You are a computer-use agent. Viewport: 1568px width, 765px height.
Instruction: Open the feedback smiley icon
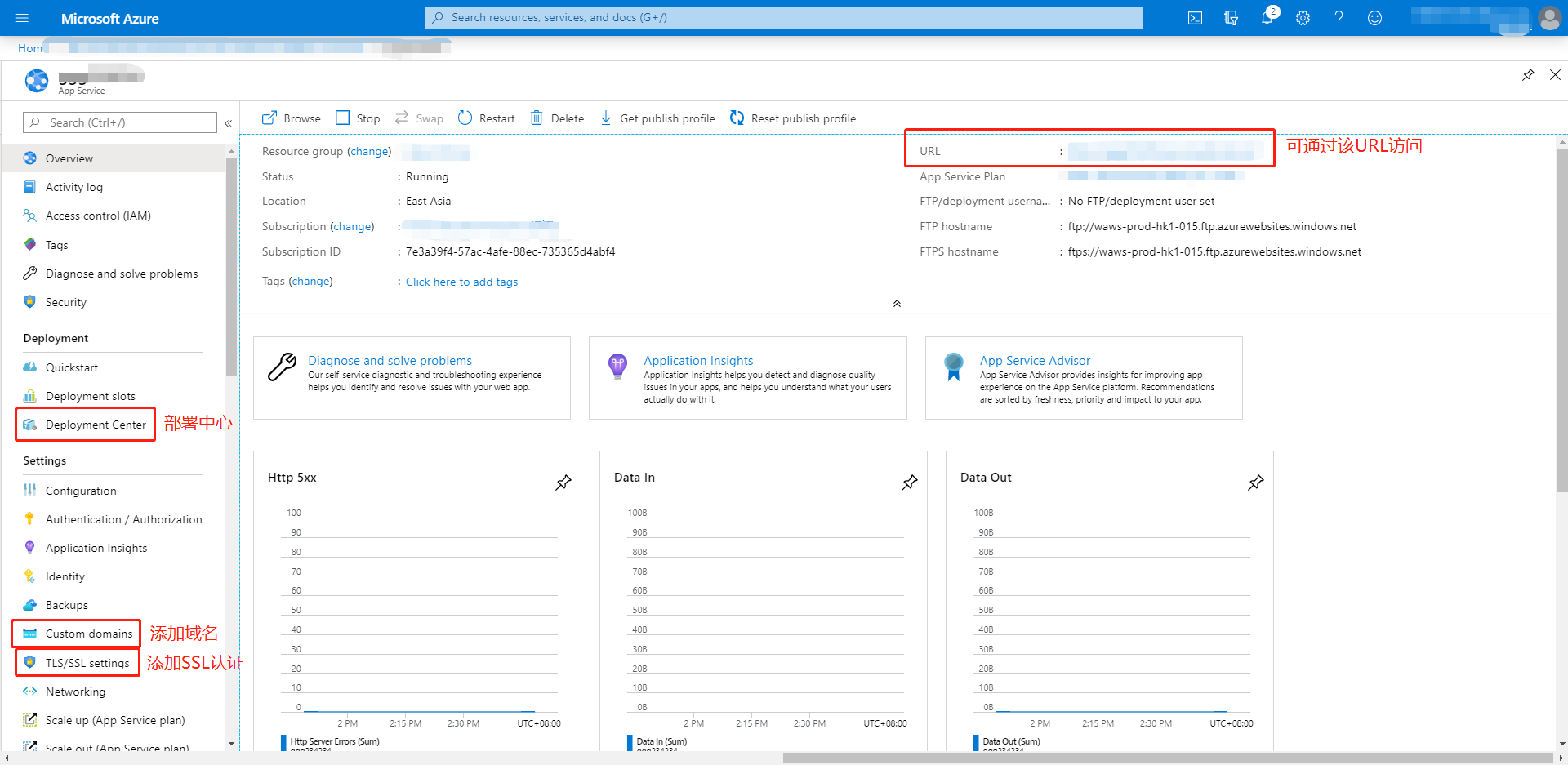1374,18
